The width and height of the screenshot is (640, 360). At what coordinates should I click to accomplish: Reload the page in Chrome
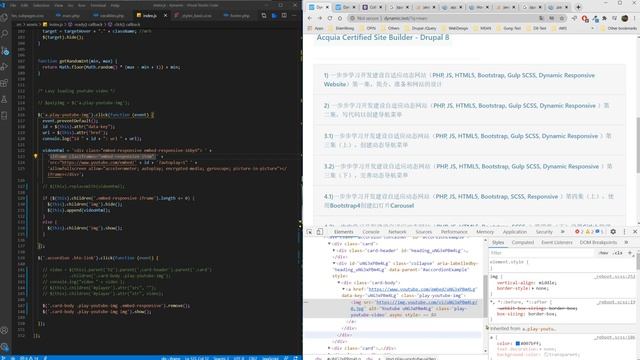point(330,18)
